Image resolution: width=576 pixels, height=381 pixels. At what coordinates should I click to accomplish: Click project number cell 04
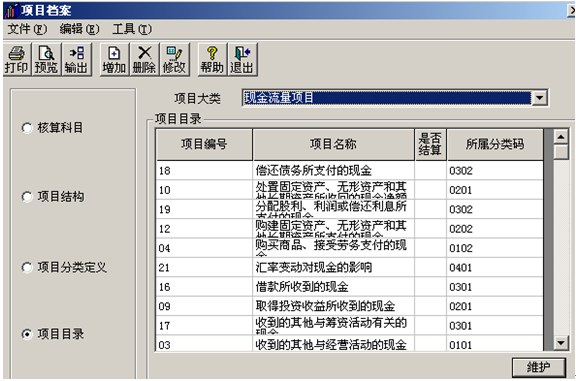coord(204,248)
